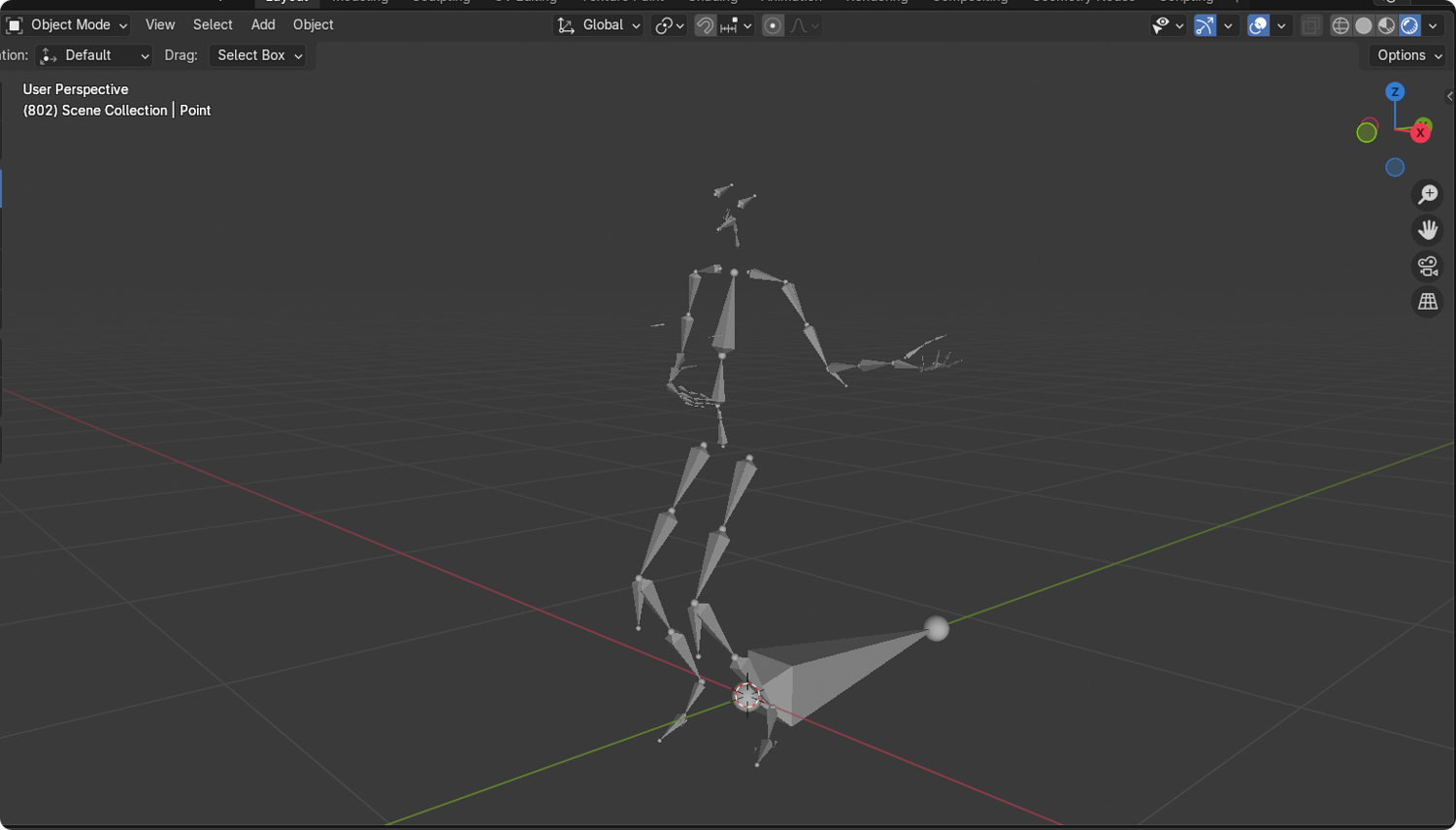This screenshot has width=1456, height=830.
Task: Click the blue Z axis on navigation gizmo
Action: click(x=1395, y=92)
